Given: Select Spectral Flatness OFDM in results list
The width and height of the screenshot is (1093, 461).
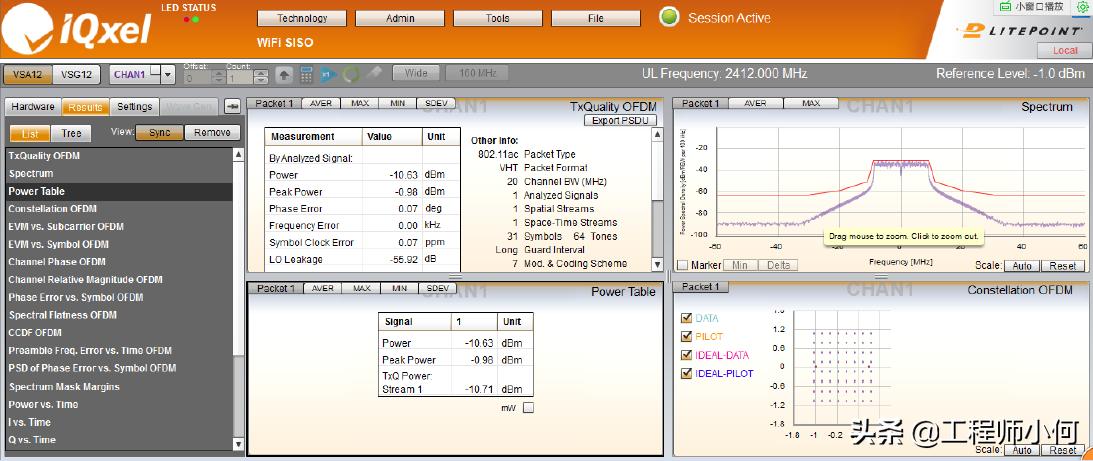Looking at the screenshot, I should pos(63,315).
